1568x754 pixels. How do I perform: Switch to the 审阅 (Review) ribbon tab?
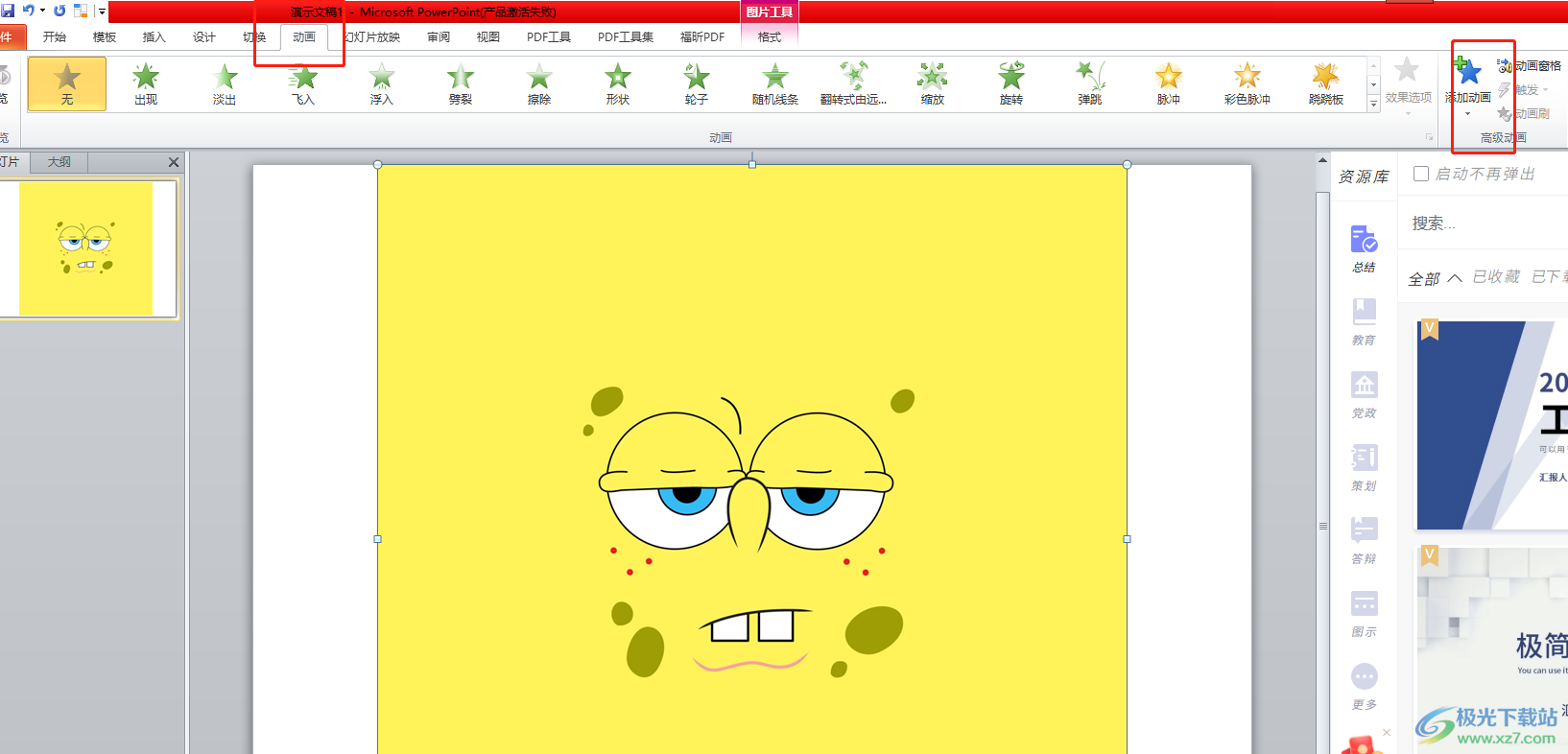(x=439, y=36)
